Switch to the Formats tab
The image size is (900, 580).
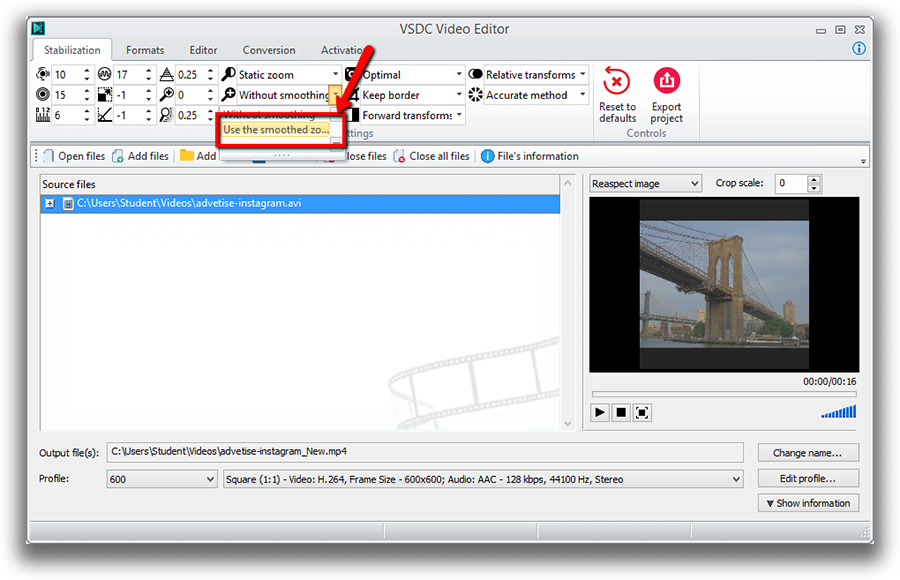click(144, 49)
